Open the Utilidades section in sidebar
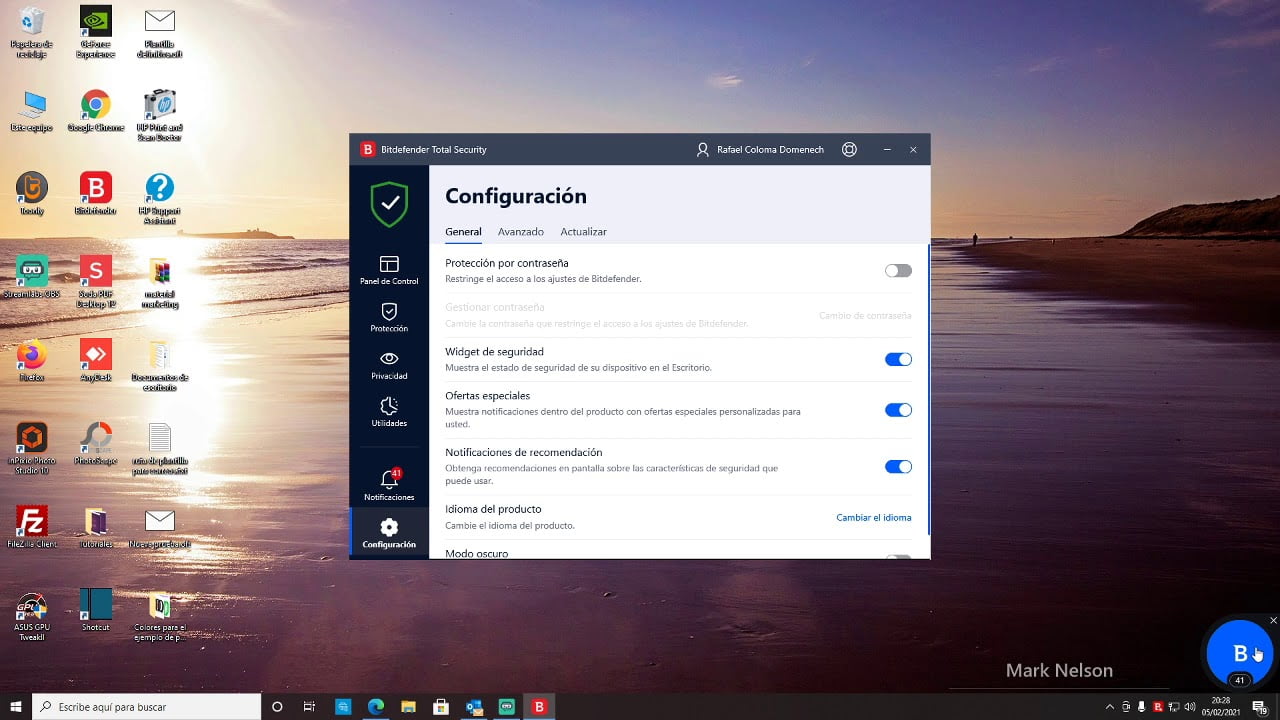Screen dimensions: 1280x720 coord(389,412)
